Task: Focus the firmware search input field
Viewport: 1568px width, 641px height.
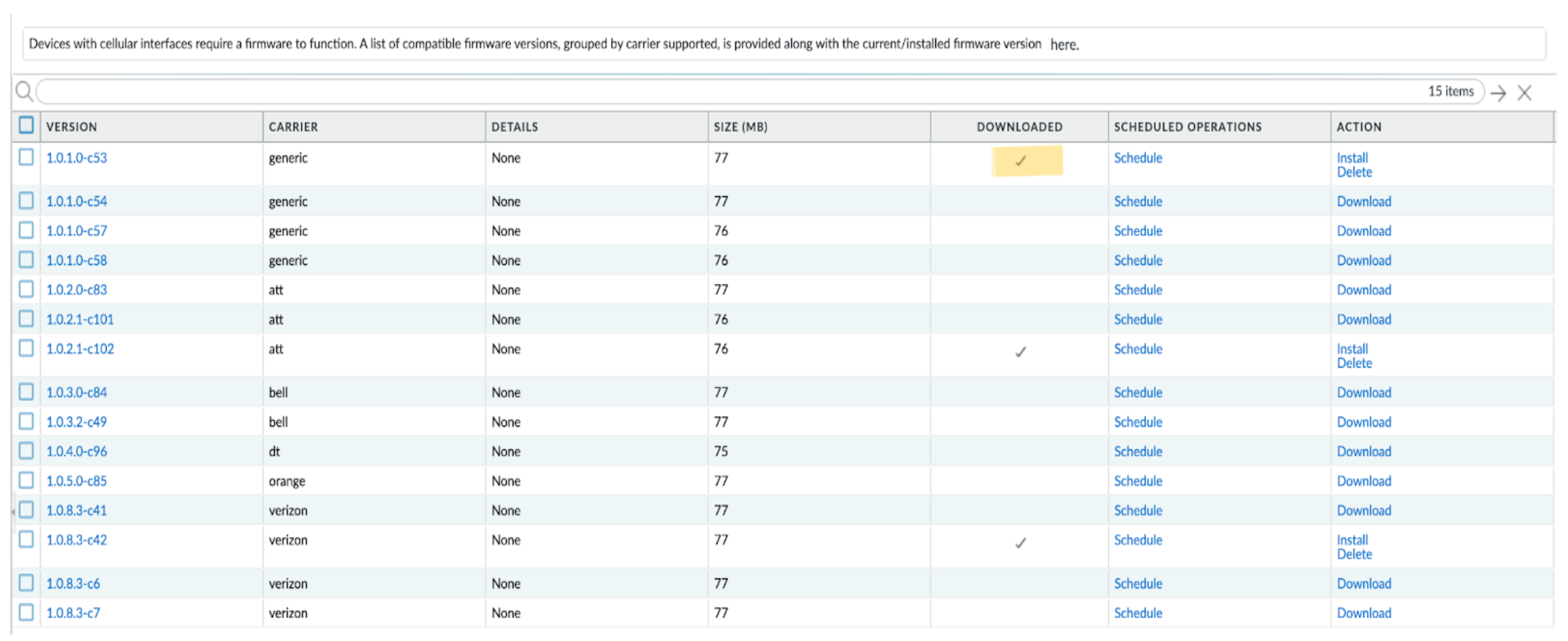Action: 731,92
